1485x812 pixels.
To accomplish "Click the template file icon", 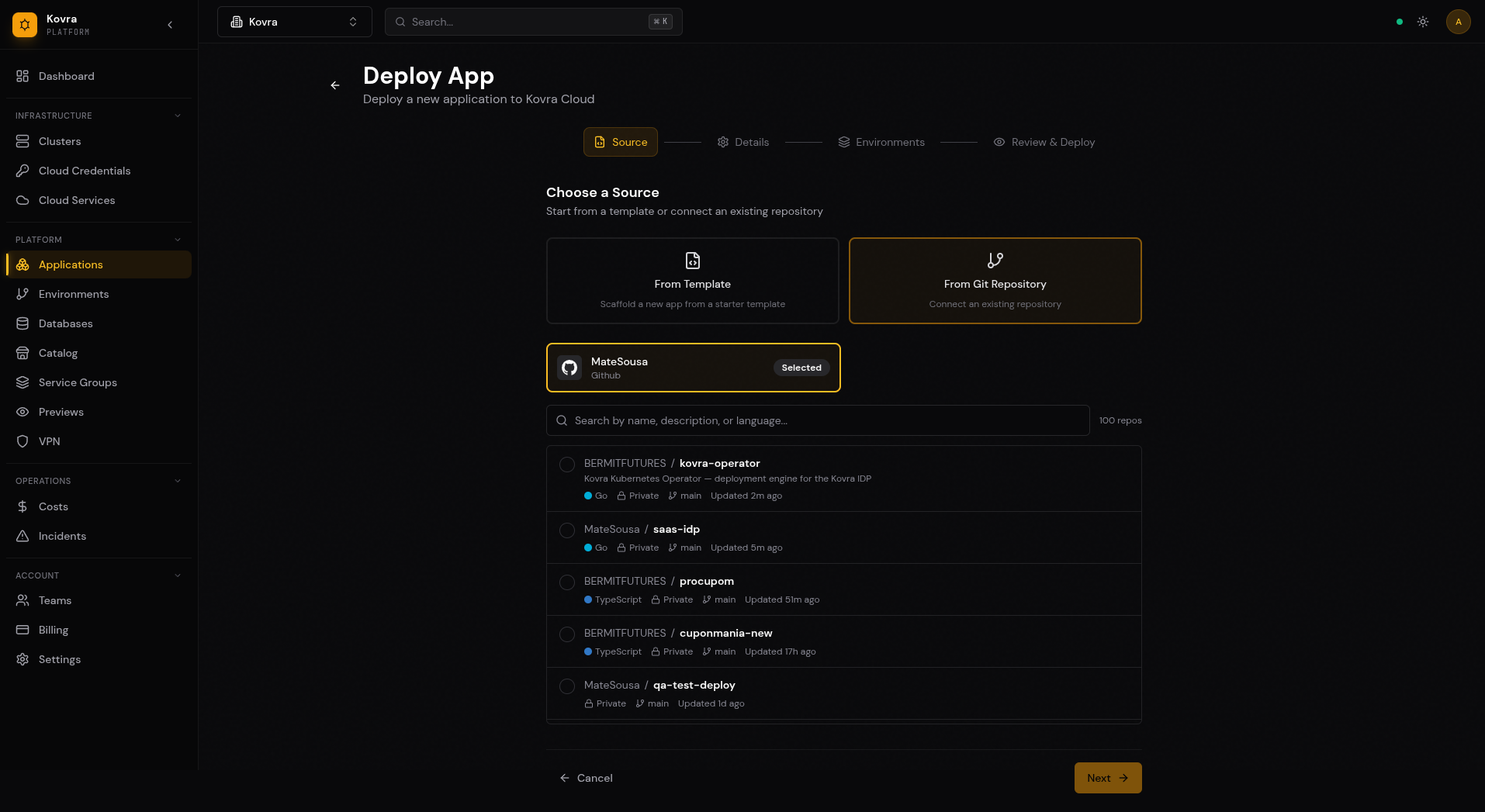I will [x=693, y=260].
